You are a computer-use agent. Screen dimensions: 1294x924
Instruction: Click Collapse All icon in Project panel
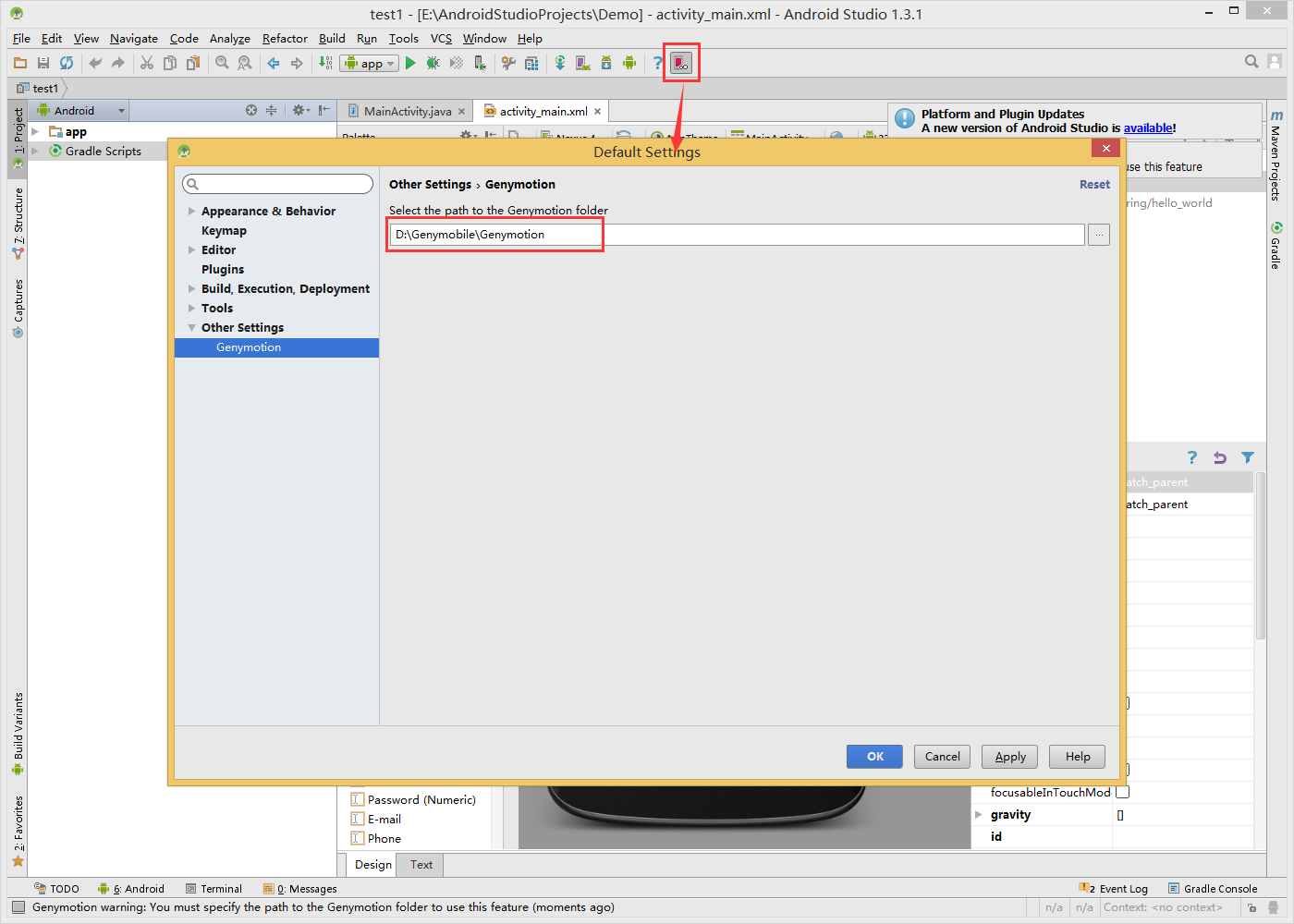point(272,110)
